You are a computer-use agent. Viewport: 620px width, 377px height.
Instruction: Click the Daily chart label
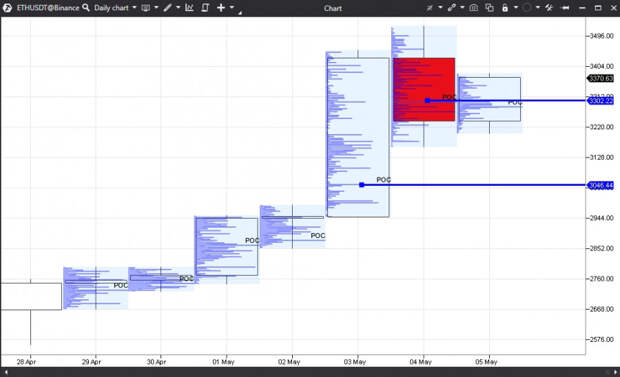[111, 8]
